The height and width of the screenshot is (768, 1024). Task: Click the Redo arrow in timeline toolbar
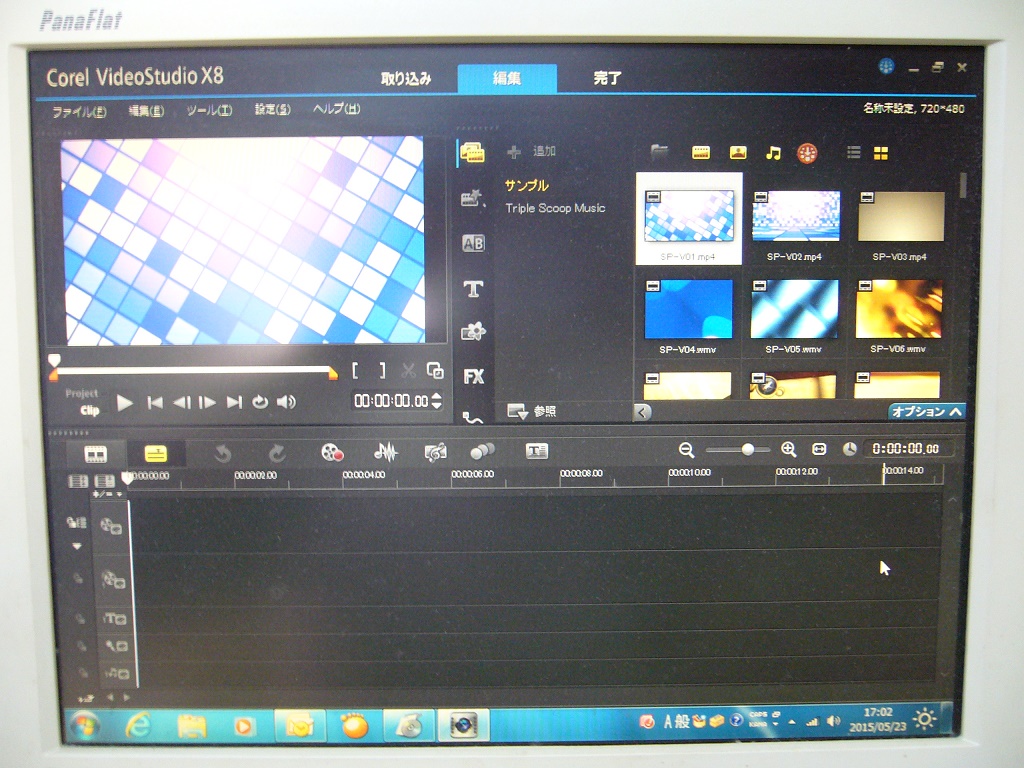[x=277, y=453]
